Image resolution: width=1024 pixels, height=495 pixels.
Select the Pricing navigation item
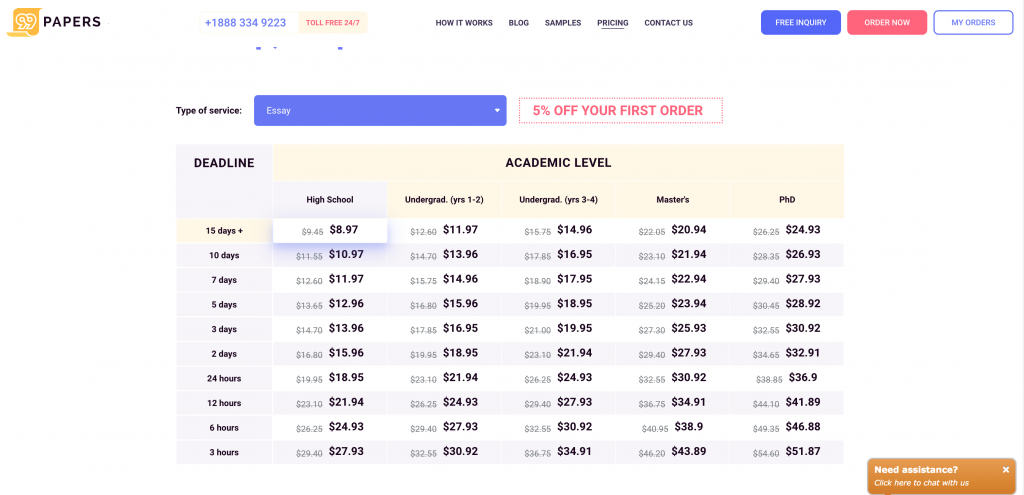(613, 23)
